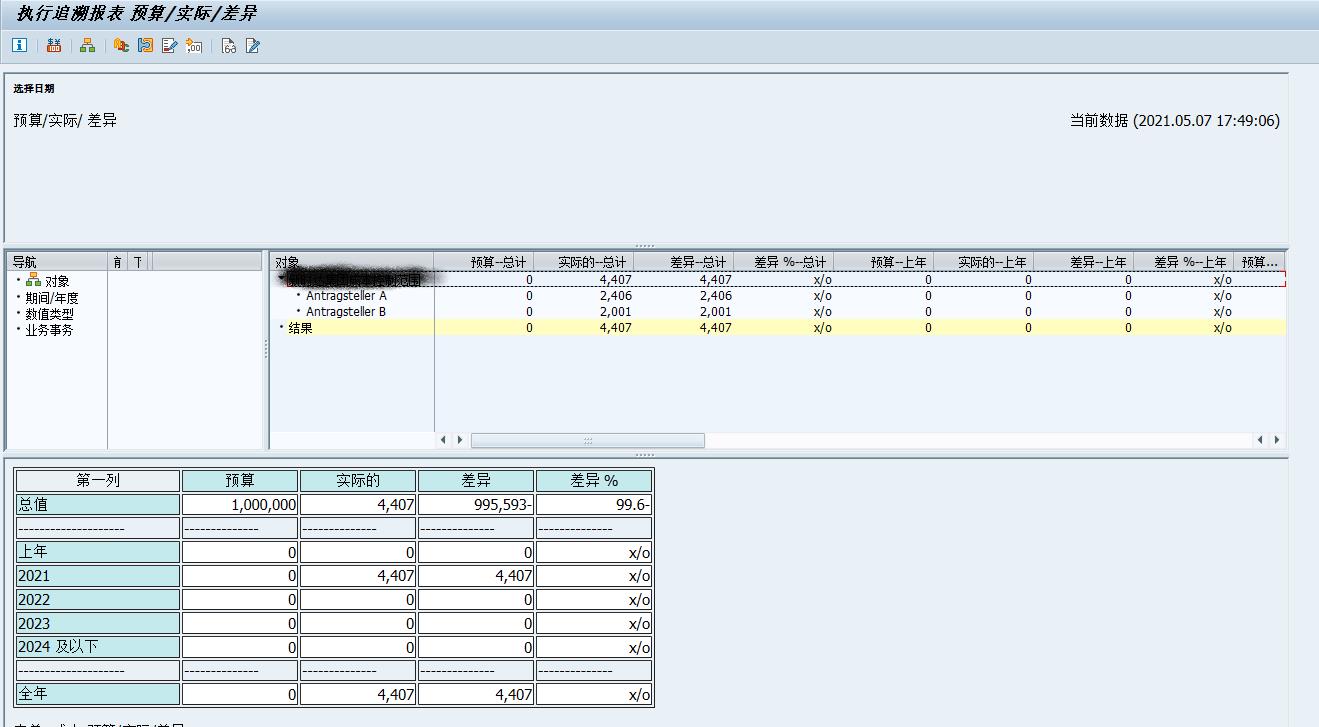Click the 2023 row label
This screenshot has height=727, width=1319.
point(98,624)
